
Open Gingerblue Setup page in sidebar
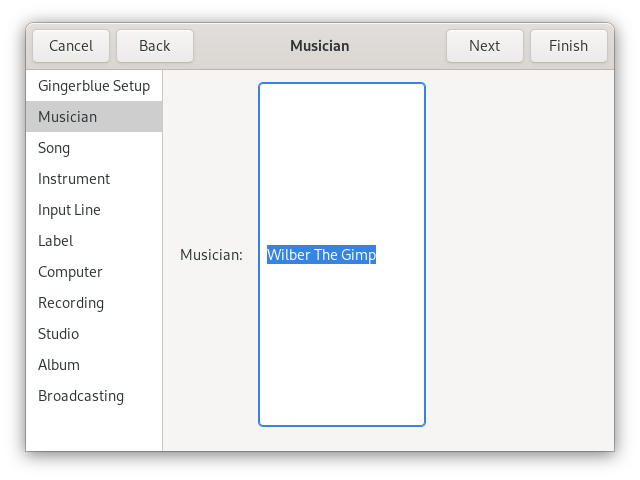click(94, 86)
